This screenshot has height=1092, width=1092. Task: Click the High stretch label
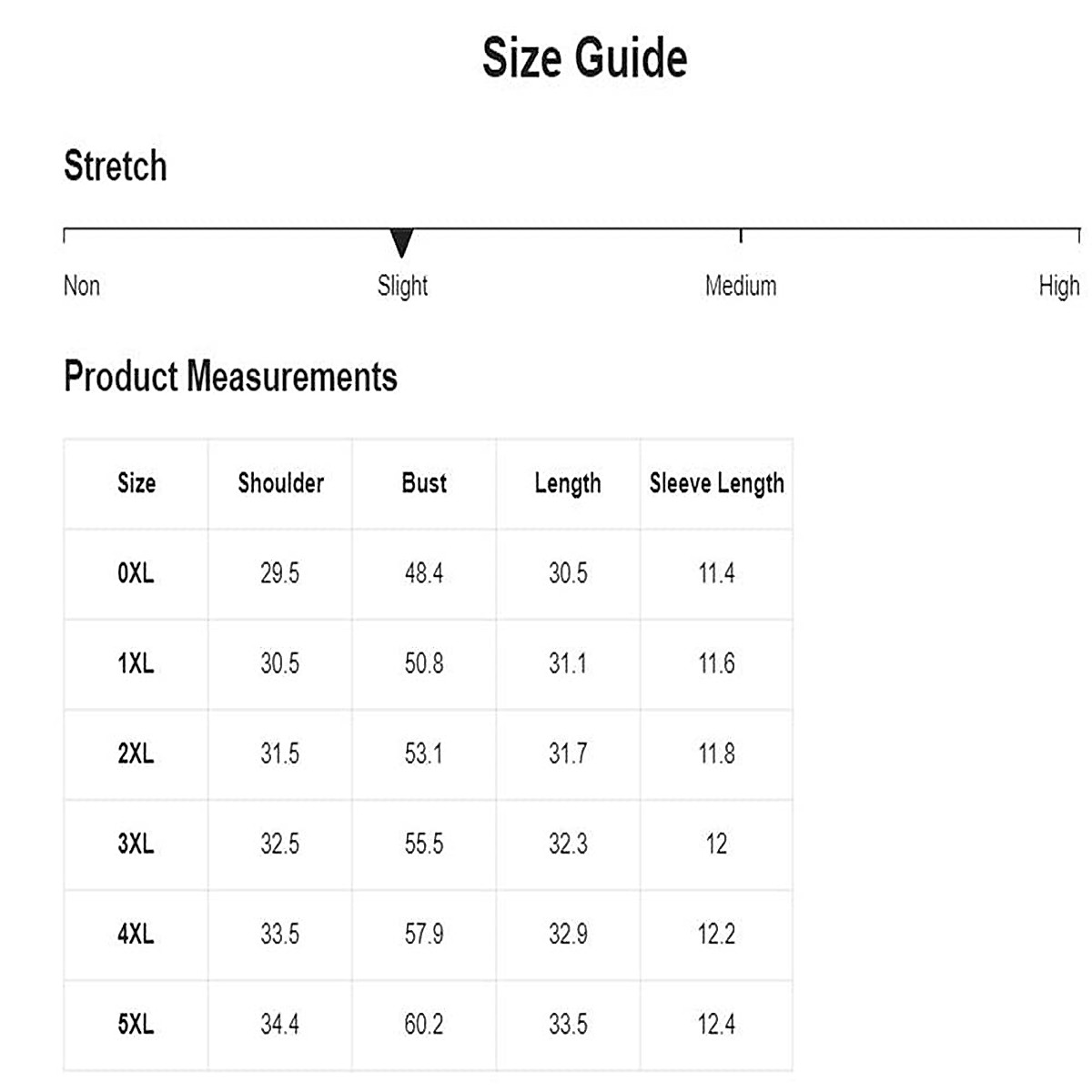click(1058, 286)
